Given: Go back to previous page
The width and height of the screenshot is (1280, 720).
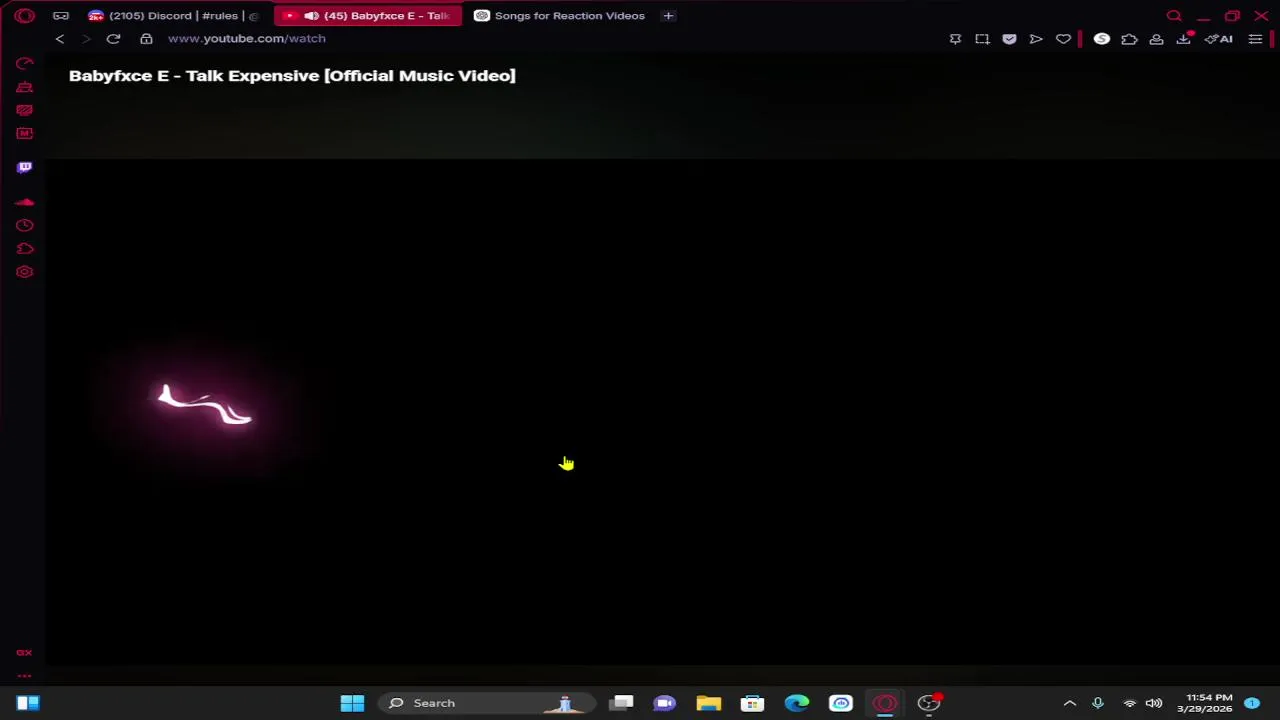Looking at the screenshot, I should tap(60, 39).
